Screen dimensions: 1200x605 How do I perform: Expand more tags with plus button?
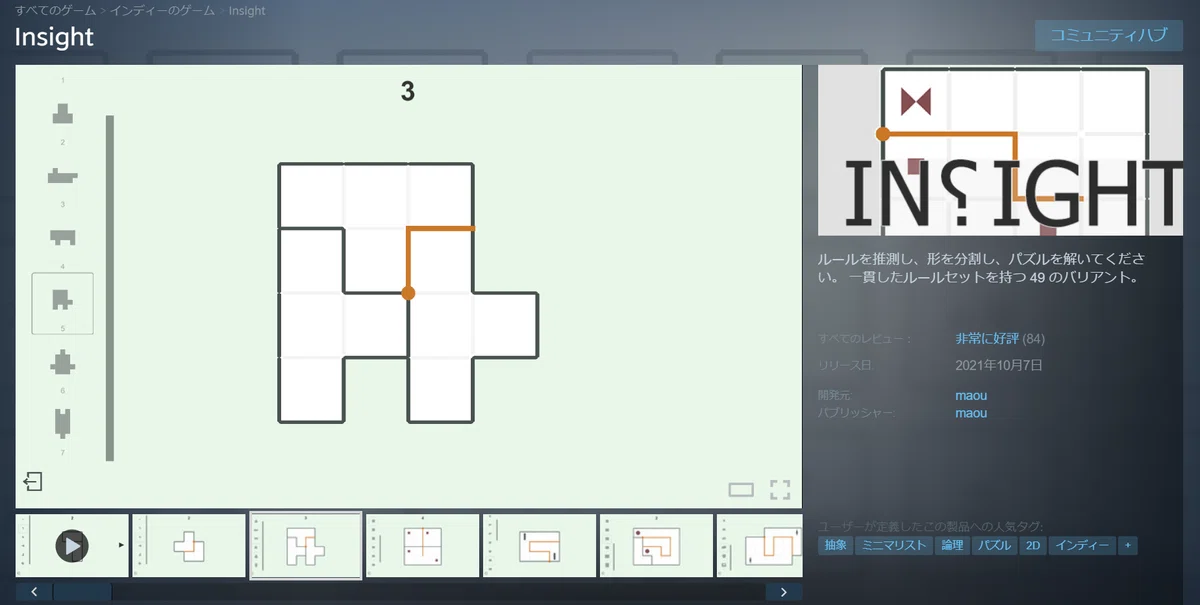1128,546
